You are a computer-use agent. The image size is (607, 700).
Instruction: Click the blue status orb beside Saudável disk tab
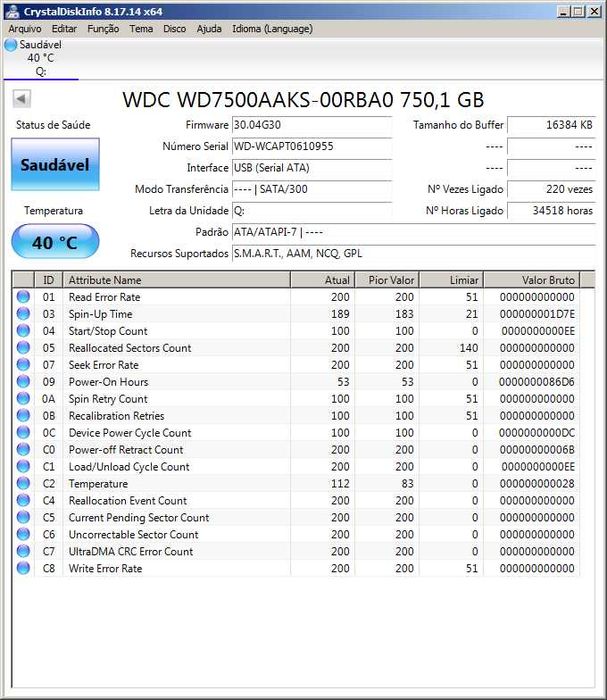click(x=11, y=45)
